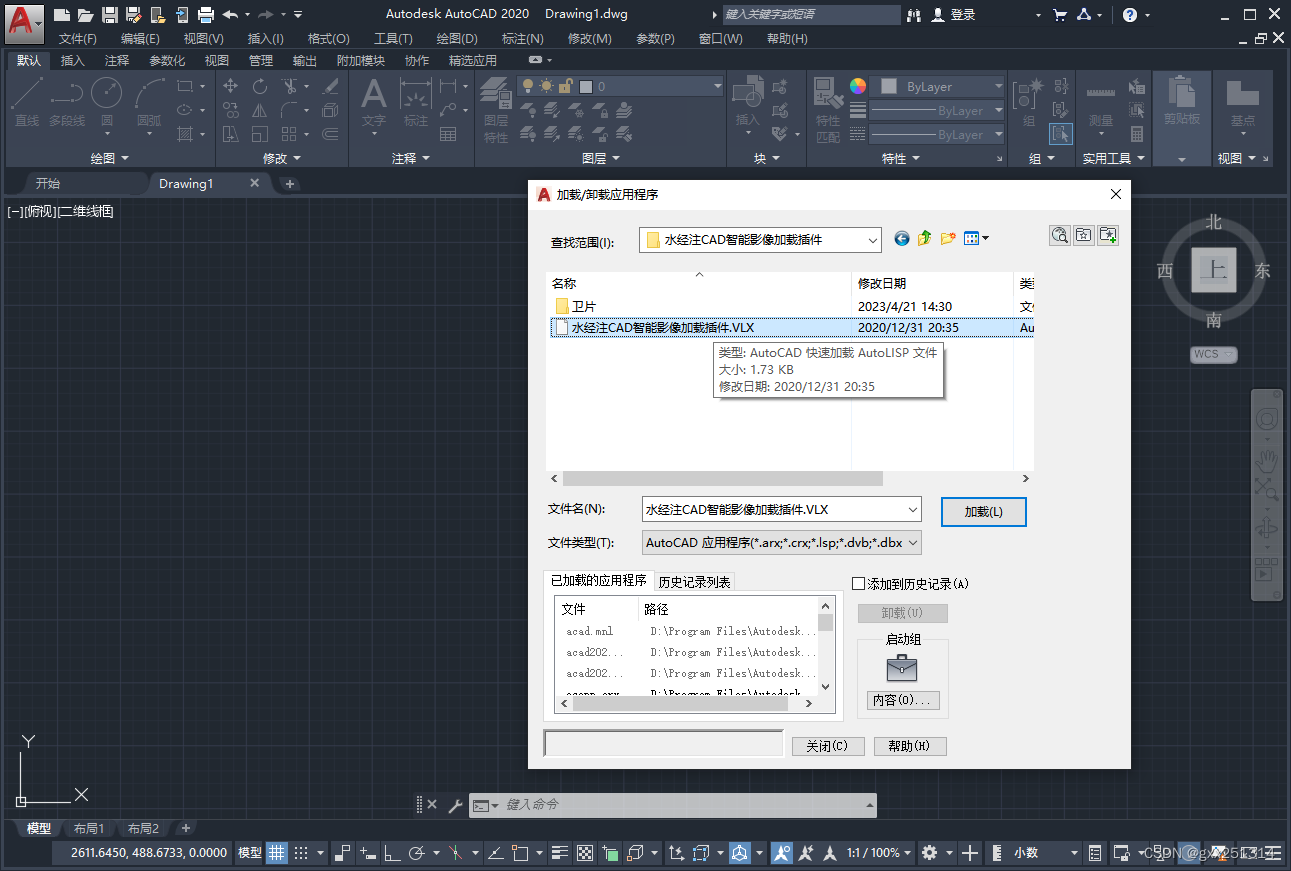This screenshot has width=1291, height=871.
Task: Click the object color wheel icon
Action: (x=858, y=86)
